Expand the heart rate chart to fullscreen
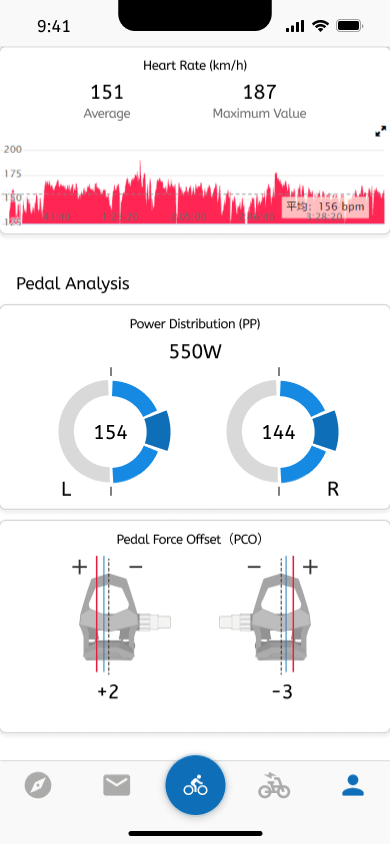This screenshot has width=390, height=844. 380,131
